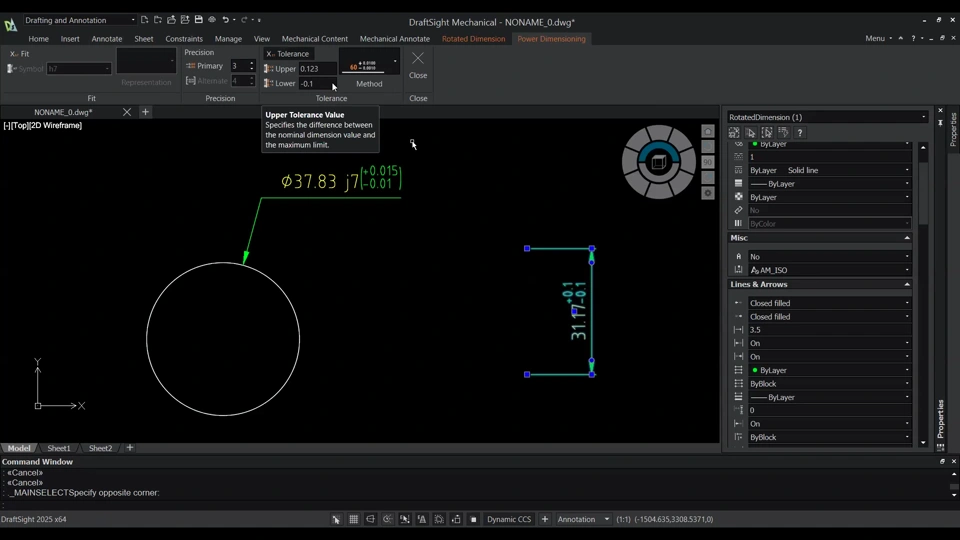Click the Home view icon beside navigation wheel
The height and width of the screenshot is (540, 960).
pyautogui.click(x=708, y=132)
